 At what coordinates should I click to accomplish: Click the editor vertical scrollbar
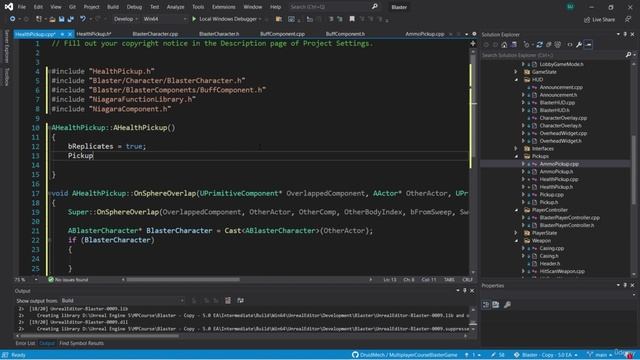[473, 161]
